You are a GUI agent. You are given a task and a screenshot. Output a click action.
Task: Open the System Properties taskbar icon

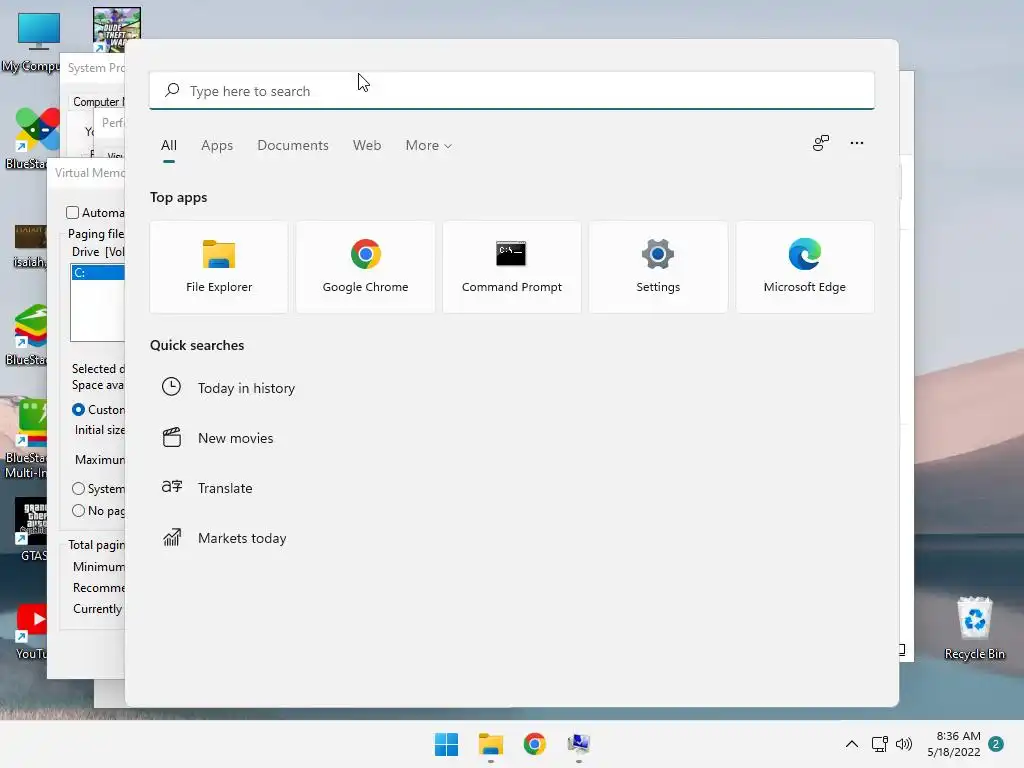pyautogui.click(x=579, y=744)
